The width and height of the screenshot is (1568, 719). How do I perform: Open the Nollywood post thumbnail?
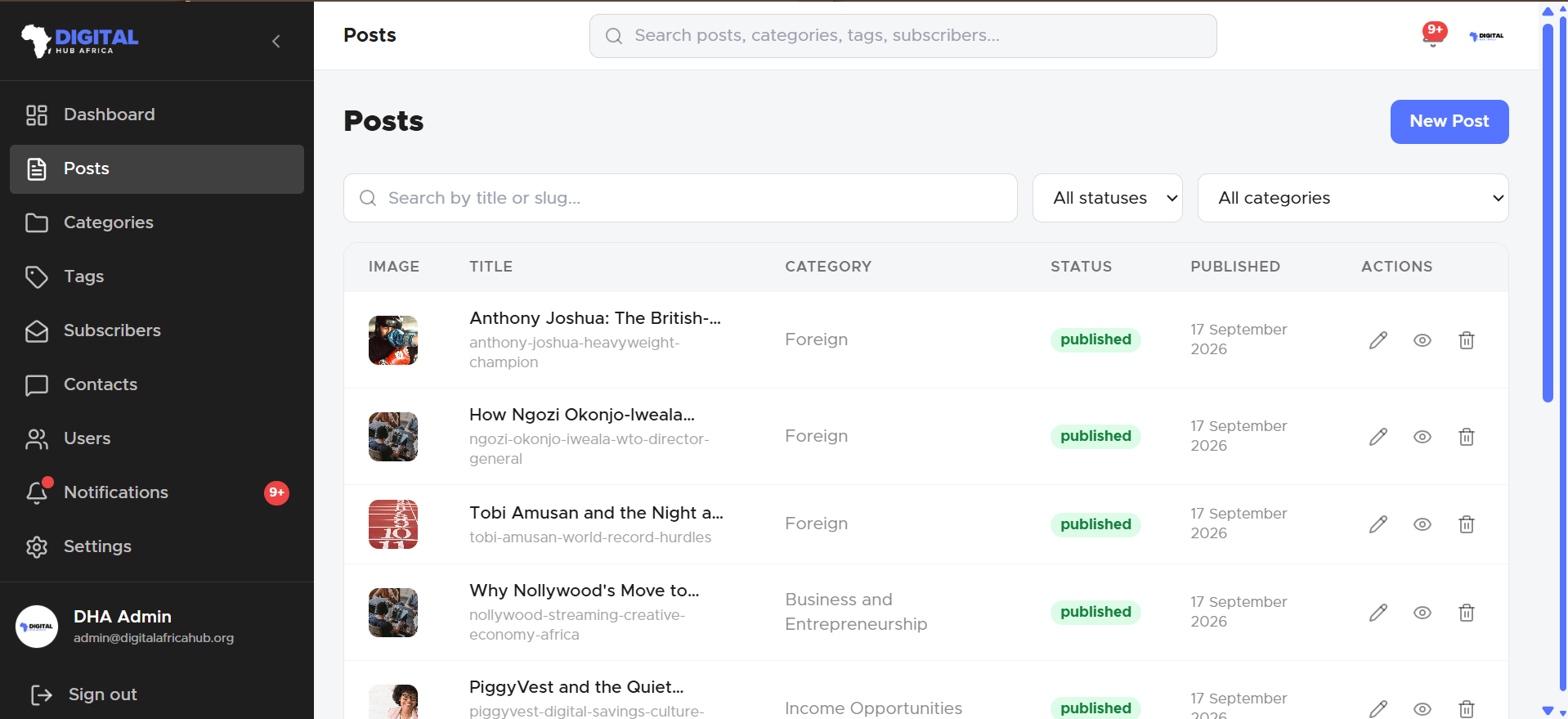[x=393, y=613]
